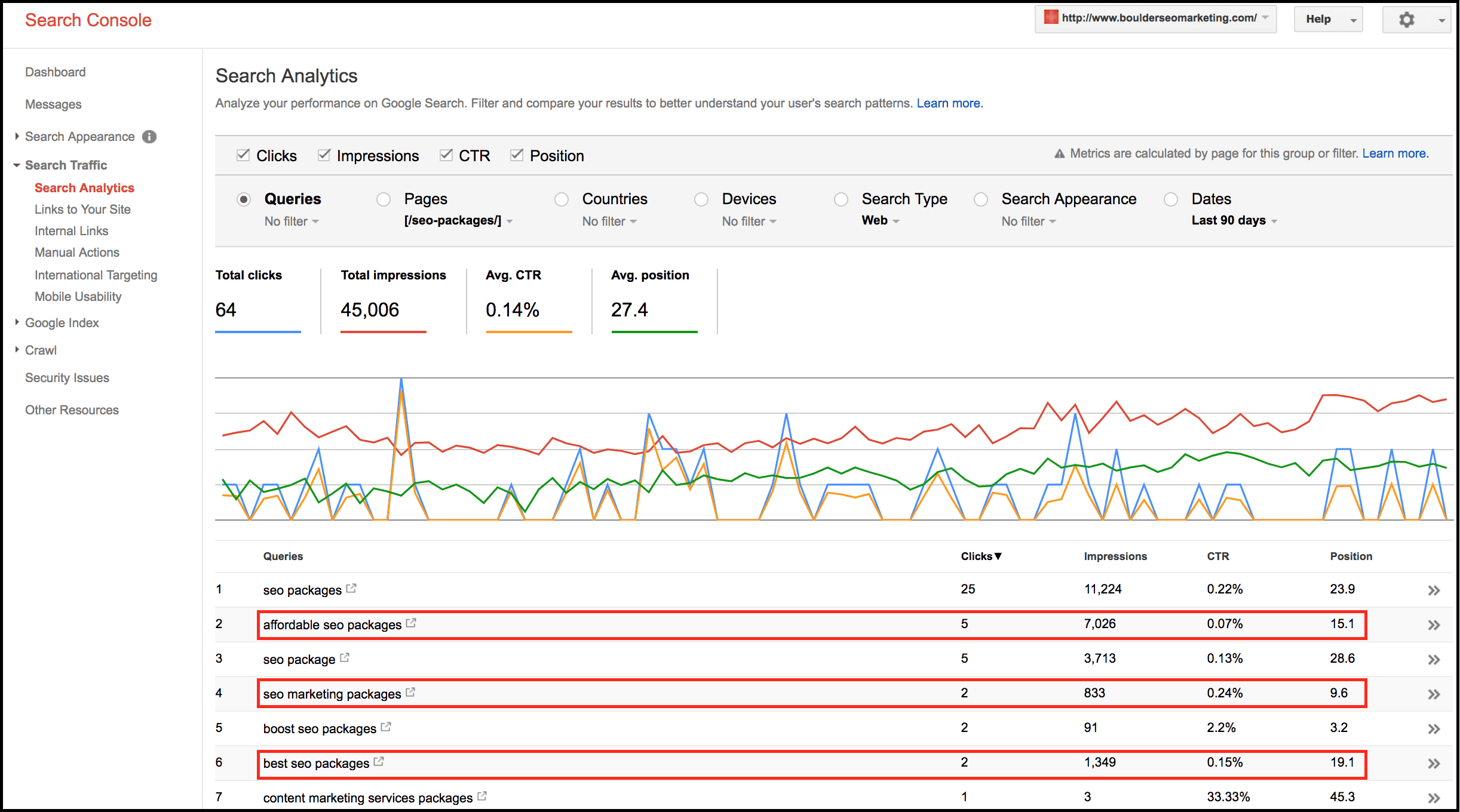Click the Total clicks value 64
Image resolution: width=1460 pixels, height=812 pixels.
pos(226,310)
